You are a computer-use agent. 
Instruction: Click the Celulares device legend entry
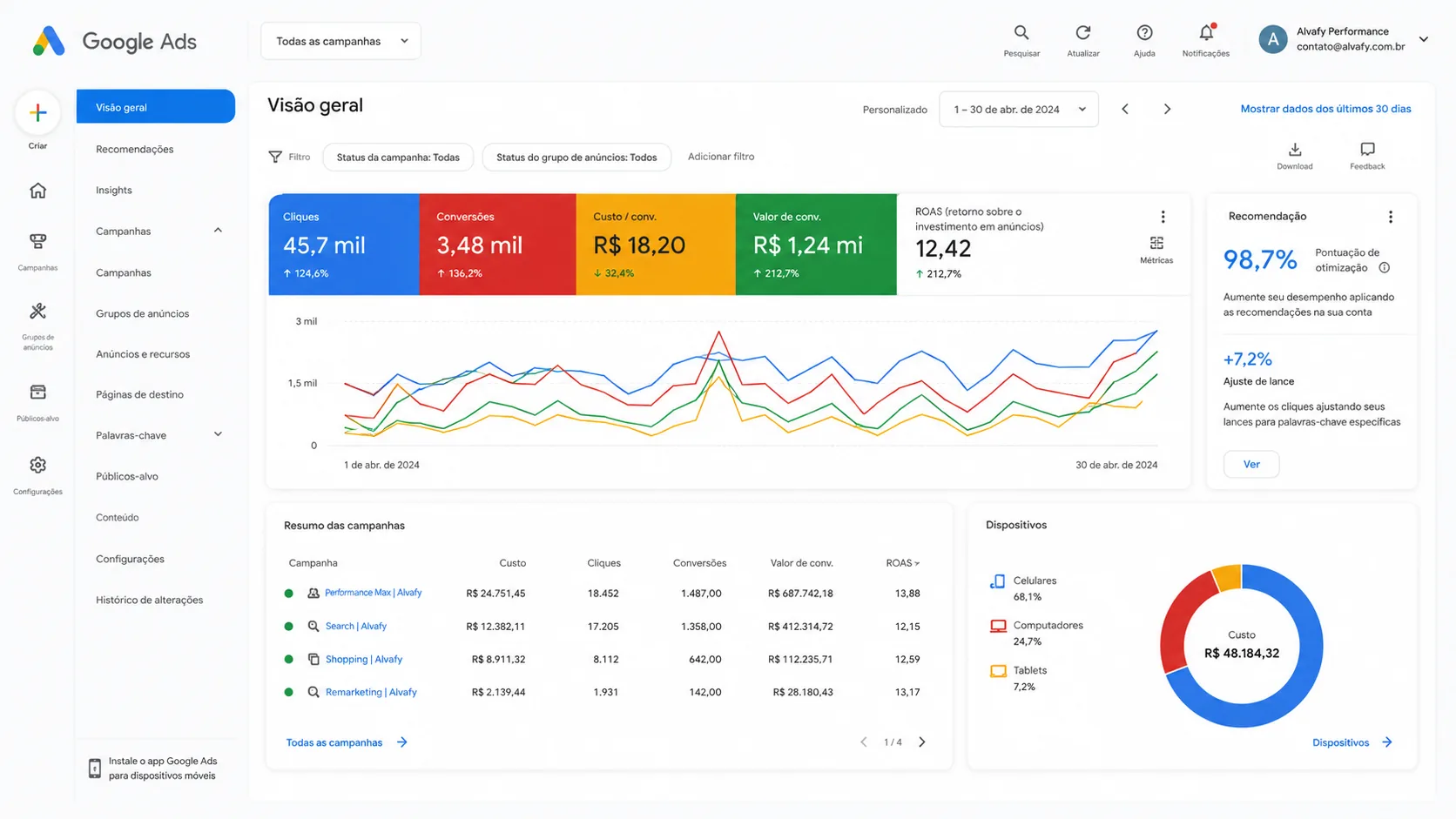tap(1023, 588)
